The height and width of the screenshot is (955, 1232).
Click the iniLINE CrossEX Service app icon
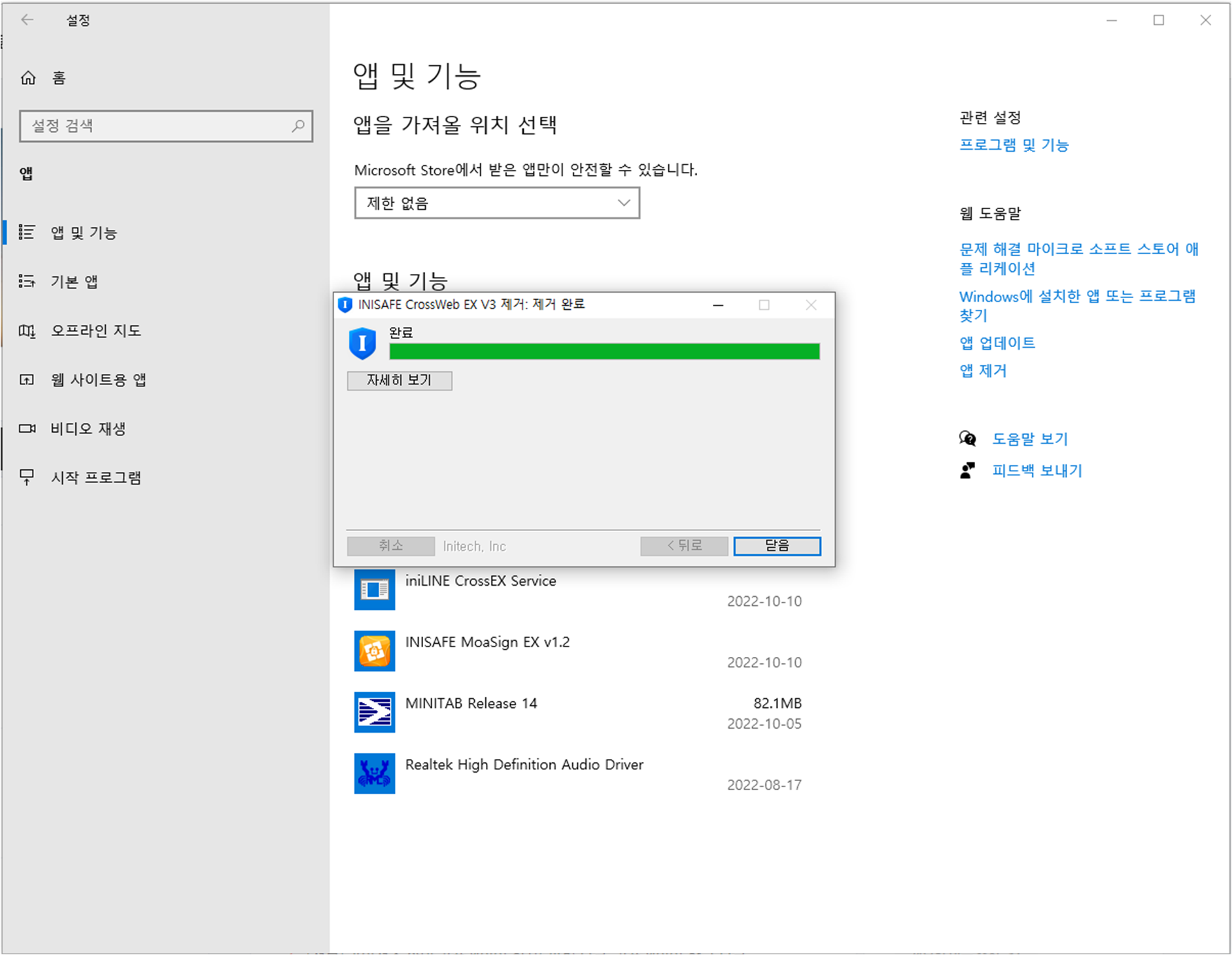click(375, 590)
